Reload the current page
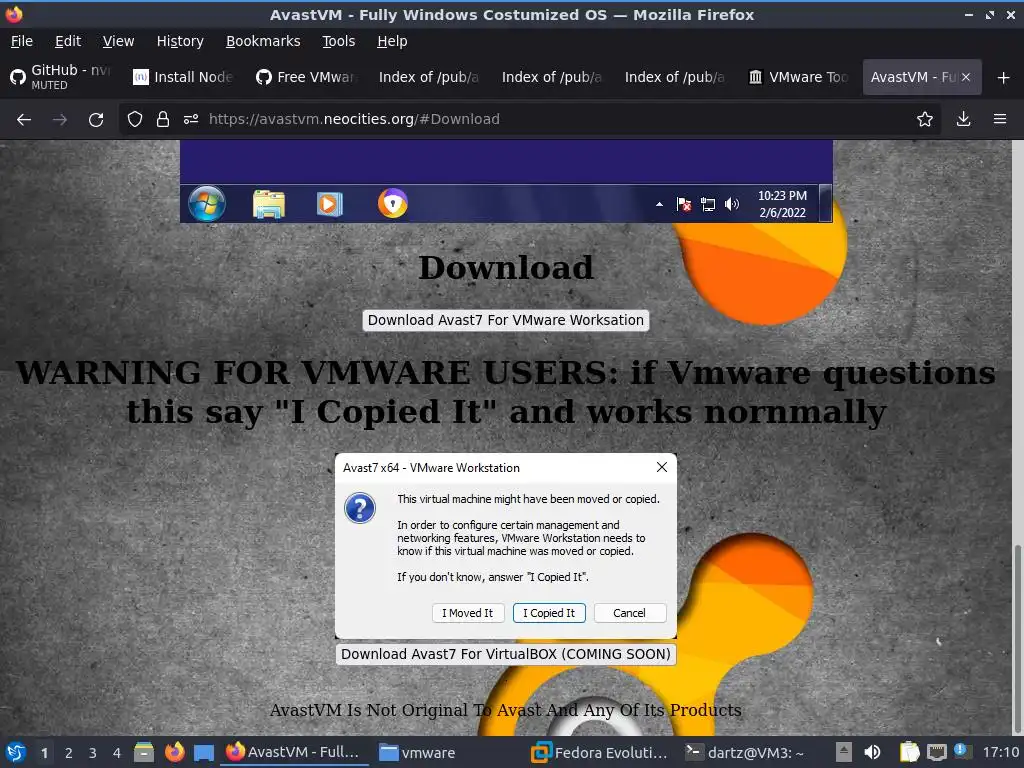Viewport: 1024px width, 768px height. [96, 120]
